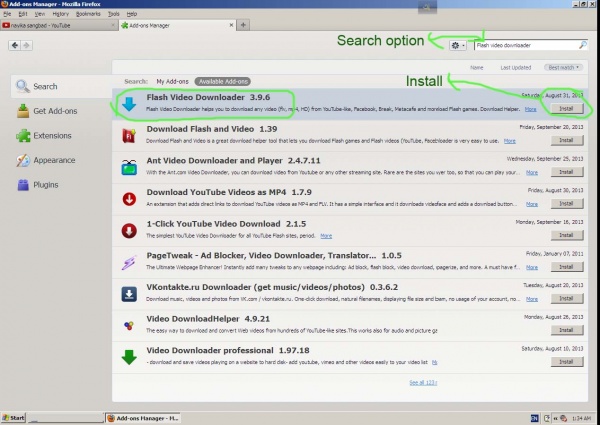Open More link for Flash Video Downloader
This screenshot has width=600, height=425.
(530, 109)
